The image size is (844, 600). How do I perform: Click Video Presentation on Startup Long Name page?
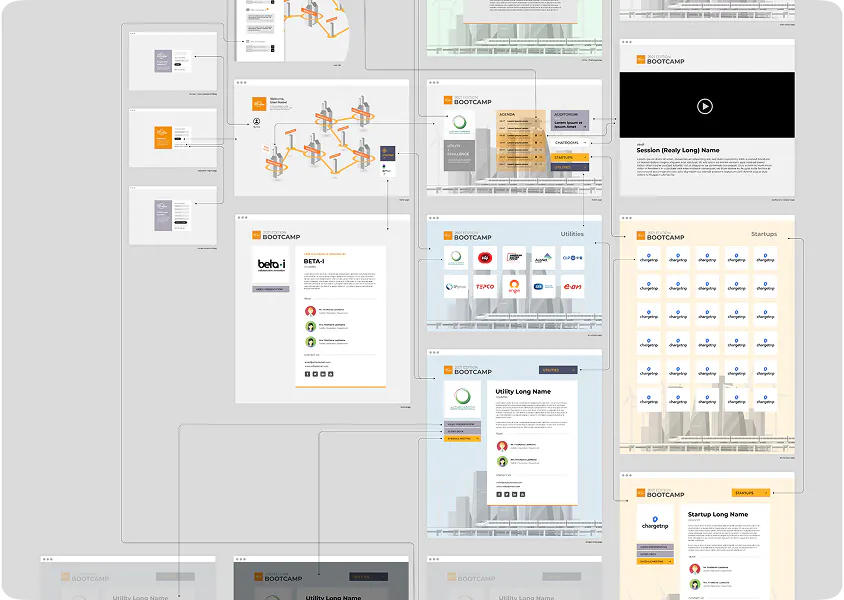[x=655, y=547]
